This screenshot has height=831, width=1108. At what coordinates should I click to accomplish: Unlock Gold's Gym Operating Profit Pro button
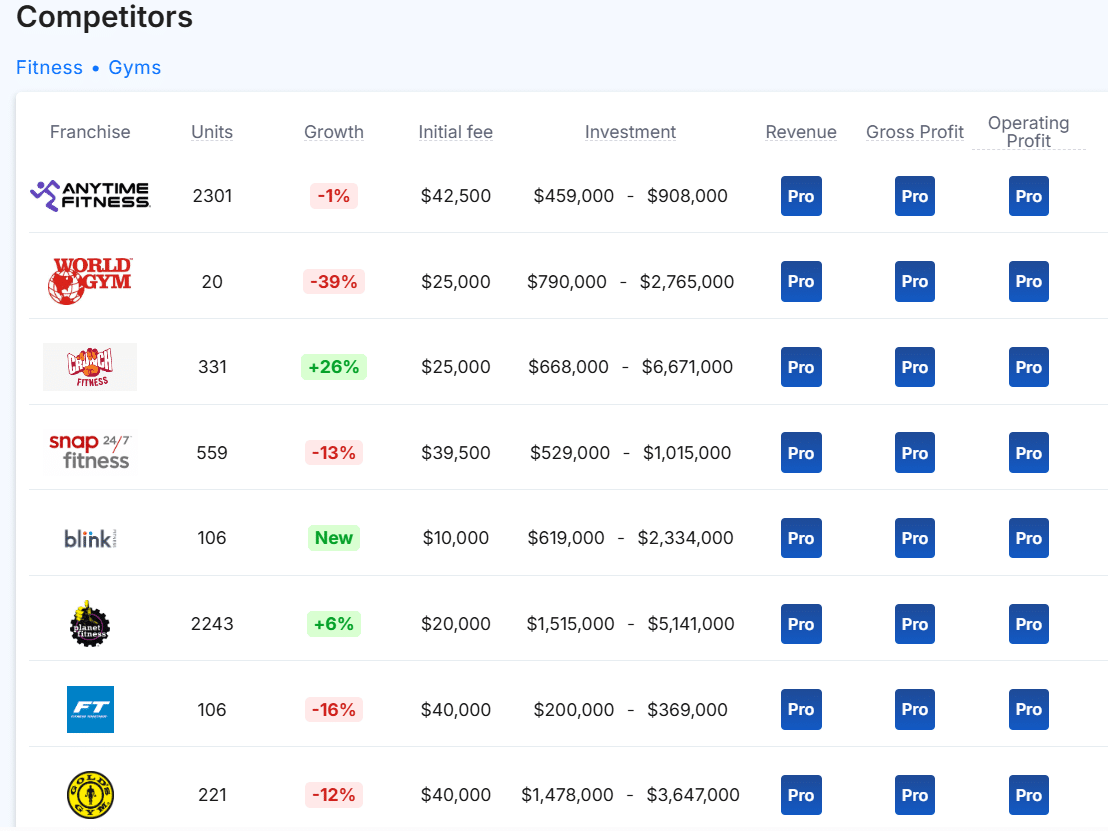pos(1028,795)
